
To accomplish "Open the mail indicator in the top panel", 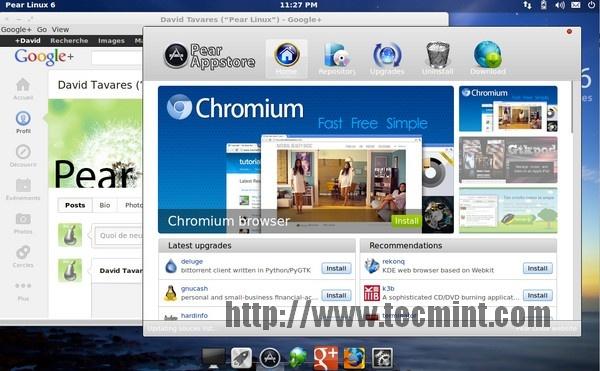I will point(576,5).
